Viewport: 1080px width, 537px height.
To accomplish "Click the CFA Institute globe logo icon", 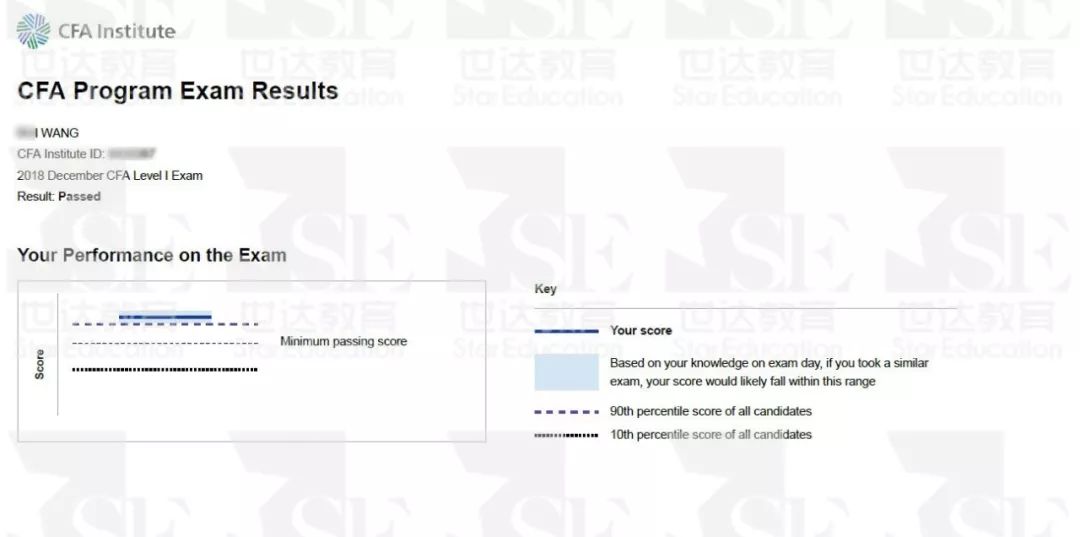I will 33,31.
